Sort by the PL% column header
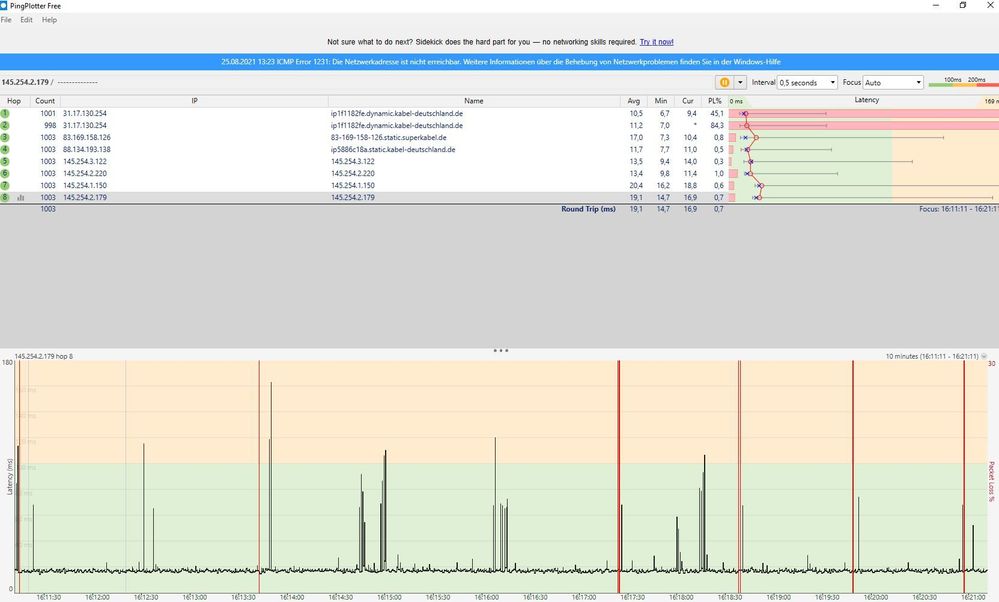The width and height of the screenshot is (999, 602). click(714, 101)
